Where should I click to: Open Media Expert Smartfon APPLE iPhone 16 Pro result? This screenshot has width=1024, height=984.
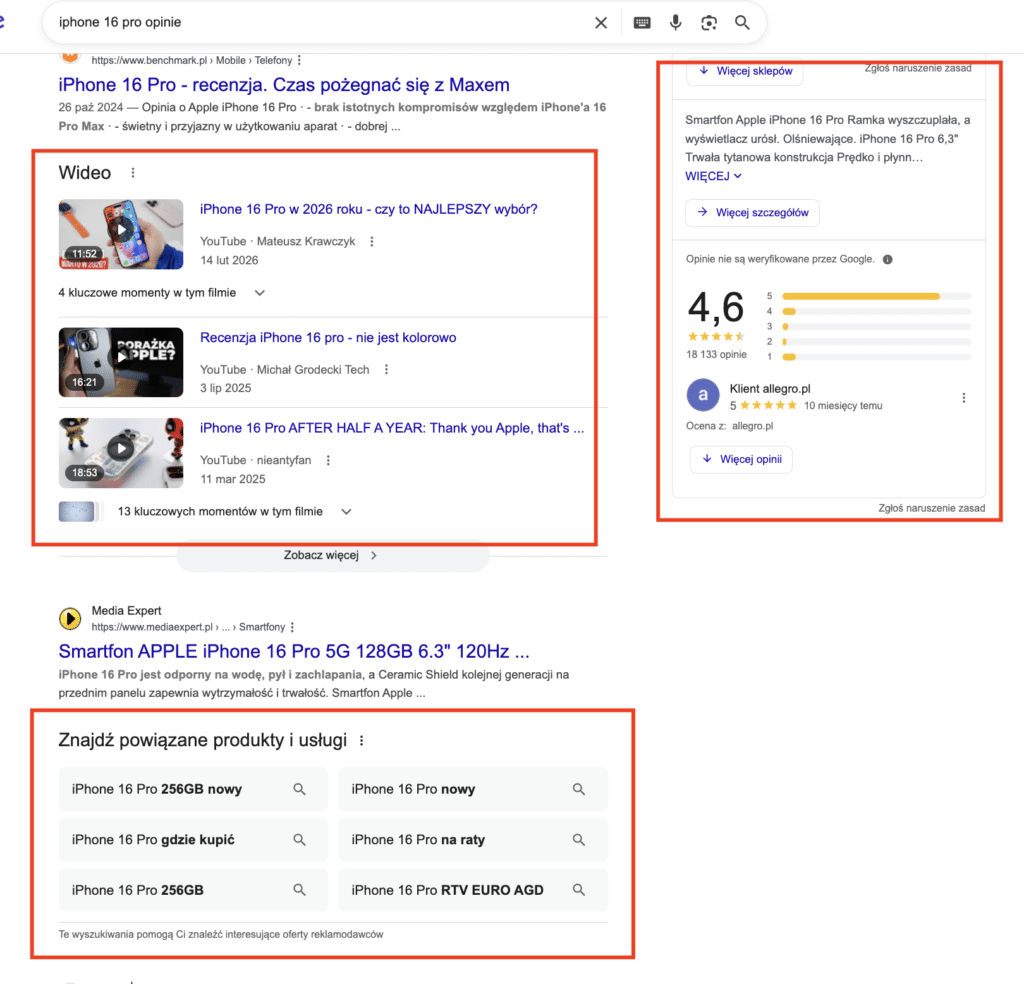click(294, 652)
